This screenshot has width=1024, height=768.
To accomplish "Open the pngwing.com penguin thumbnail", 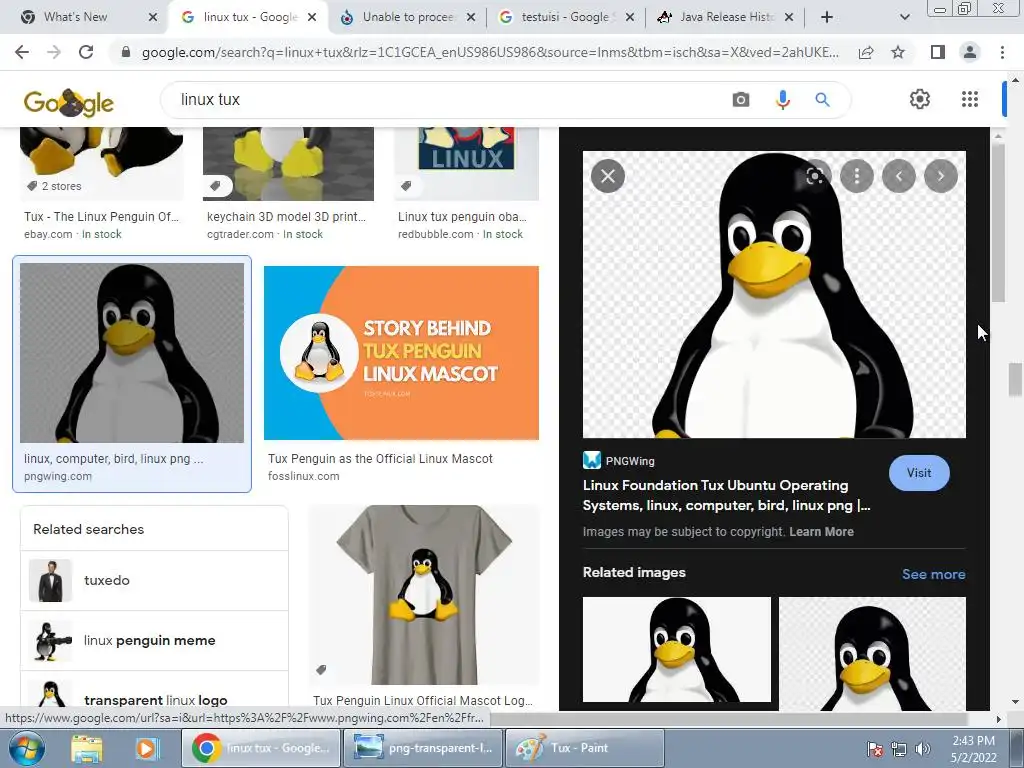I will point(132,353).
